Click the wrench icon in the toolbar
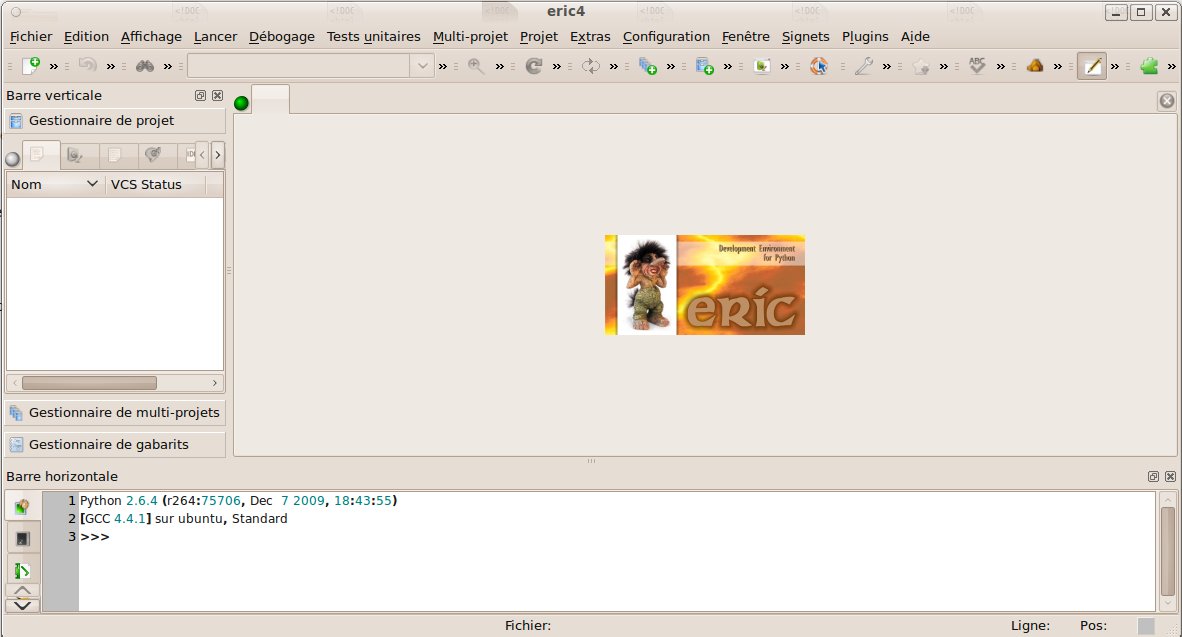This screenshot has height=637, width=1182. pyautogui.click(x=864, y=66)
